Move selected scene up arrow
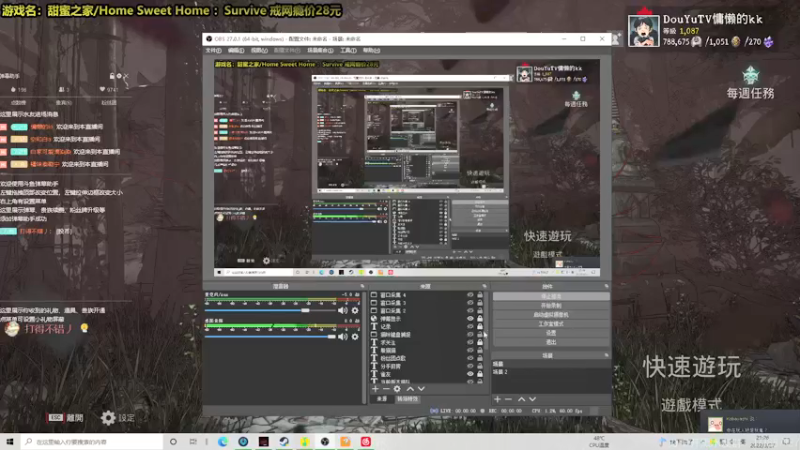 coord(521,399)
